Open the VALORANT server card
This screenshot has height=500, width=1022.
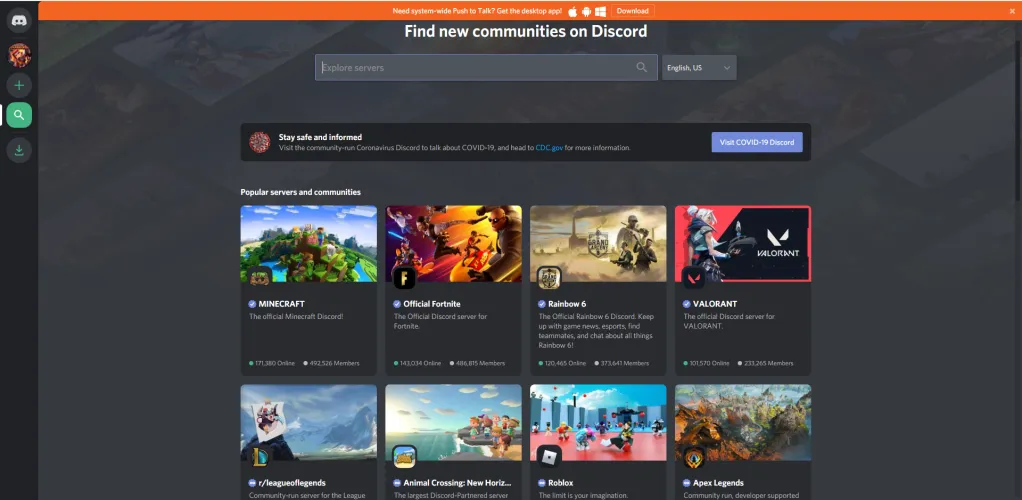(x=742, y=290)
